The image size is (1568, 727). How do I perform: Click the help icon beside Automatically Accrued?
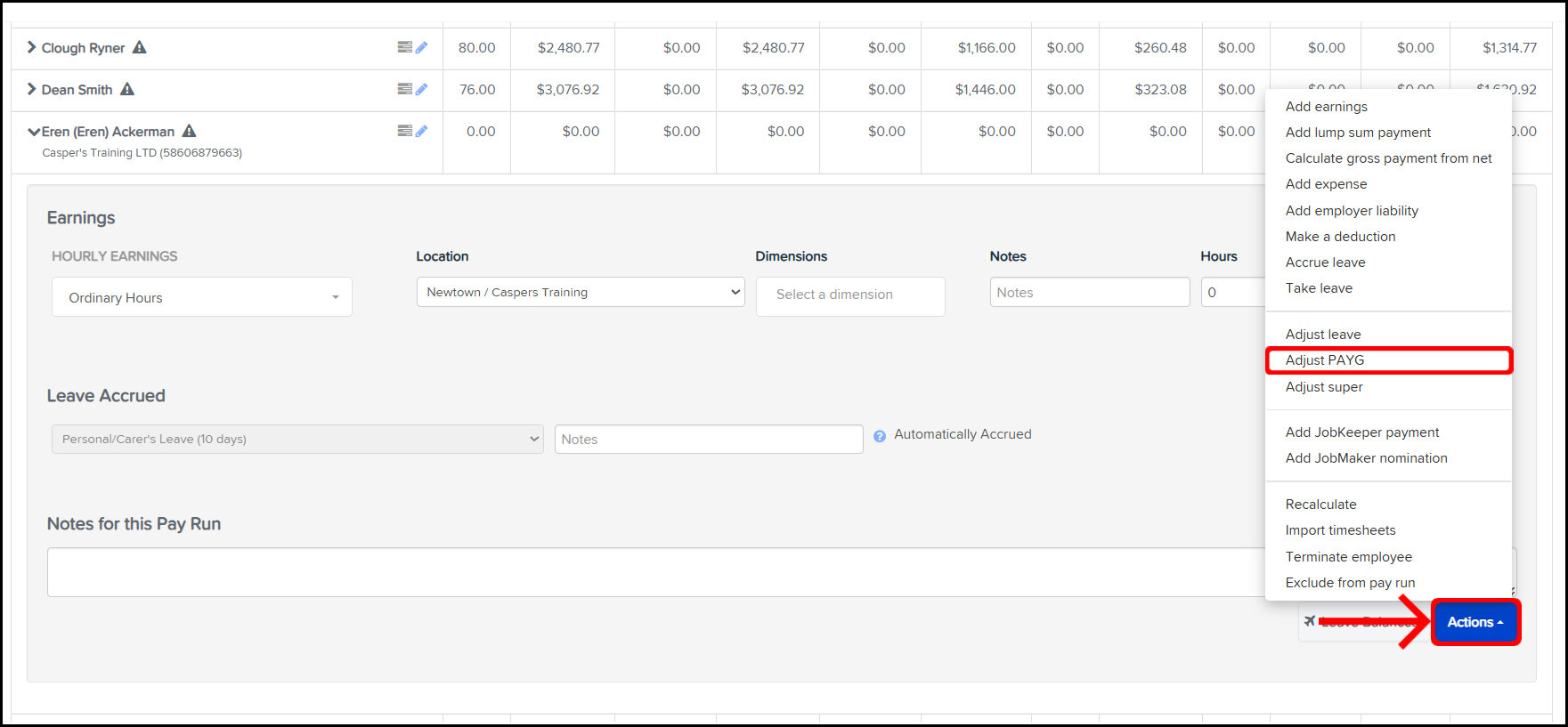click(880, 436)
